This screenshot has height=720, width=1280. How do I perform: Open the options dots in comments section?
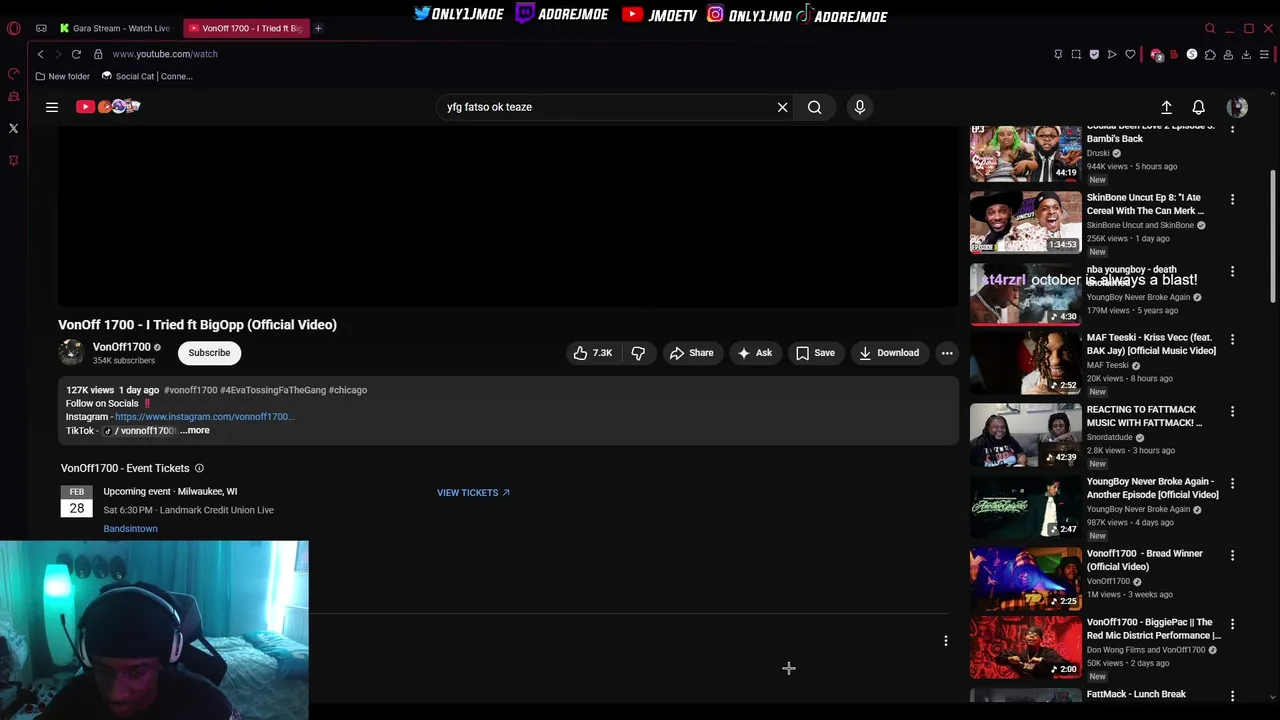[x=945, y=641]
